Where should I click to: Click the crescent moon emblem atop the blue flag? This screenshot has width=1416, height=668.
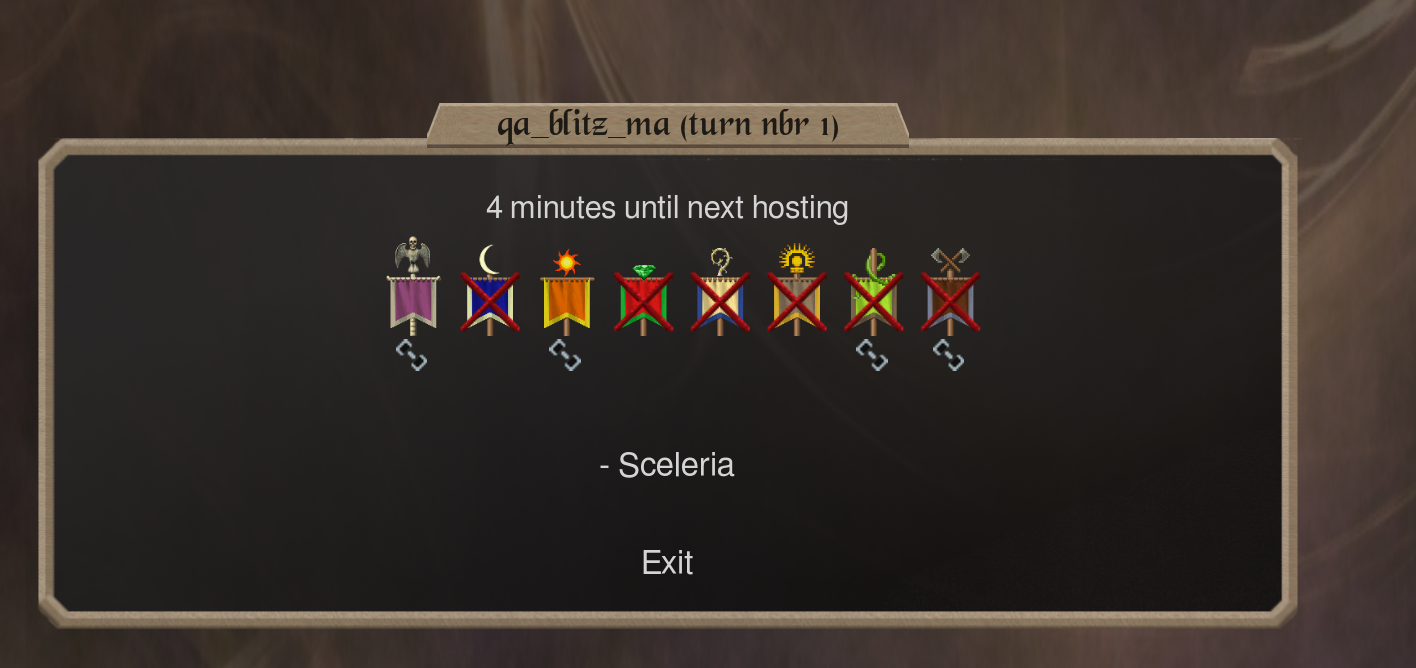coord(489,259)
